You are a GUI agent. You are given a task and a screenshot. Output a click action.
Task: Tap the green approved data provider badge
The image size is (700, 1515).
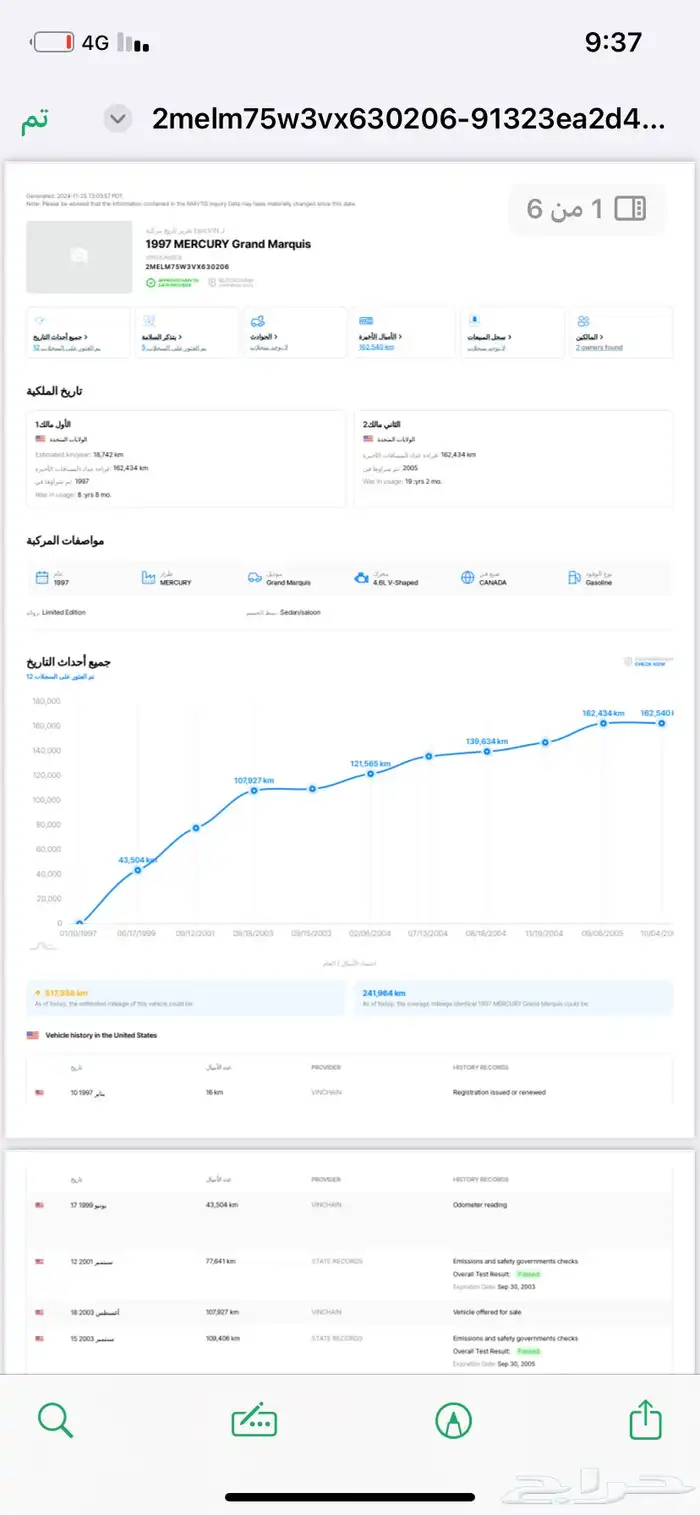tap(172, 283)
